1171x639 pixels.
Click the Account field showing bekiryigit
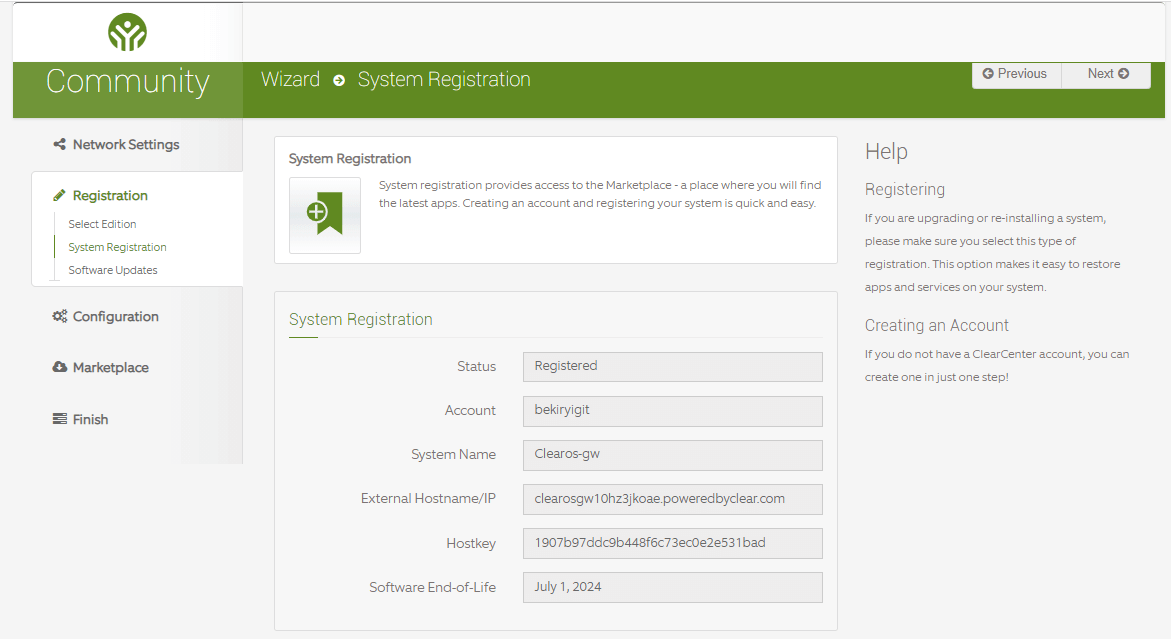(672, 411)
